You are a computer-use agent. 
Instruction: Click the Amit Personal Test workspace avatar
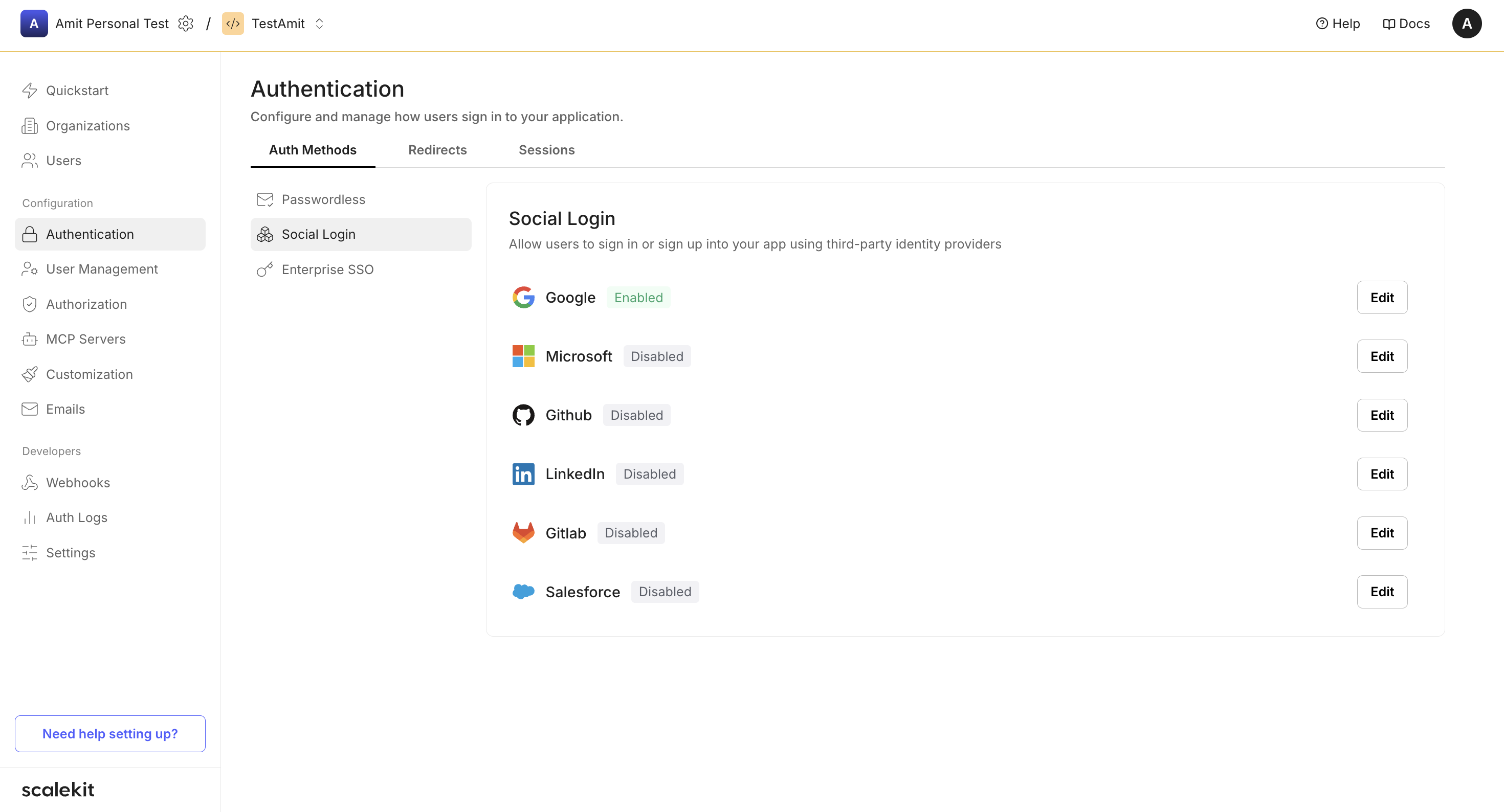click(34, 24)
